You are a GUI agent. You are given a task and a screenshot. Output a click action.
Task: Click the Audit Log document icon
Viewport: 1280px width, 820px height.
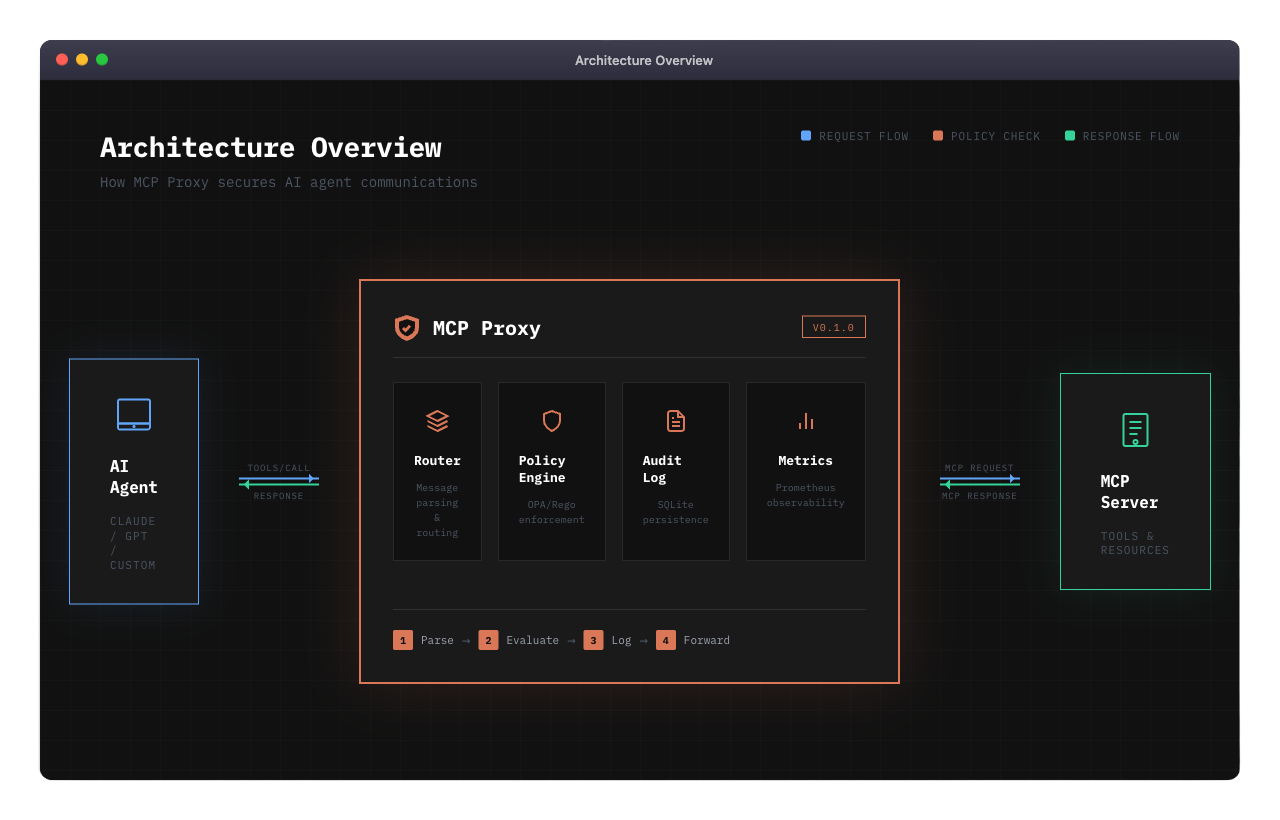point(676,421)
